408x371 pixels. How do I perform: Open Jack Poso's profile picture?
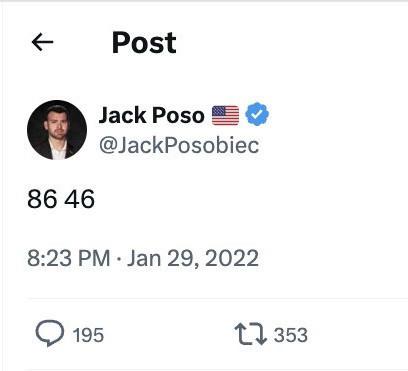click(x=57, y=130)
